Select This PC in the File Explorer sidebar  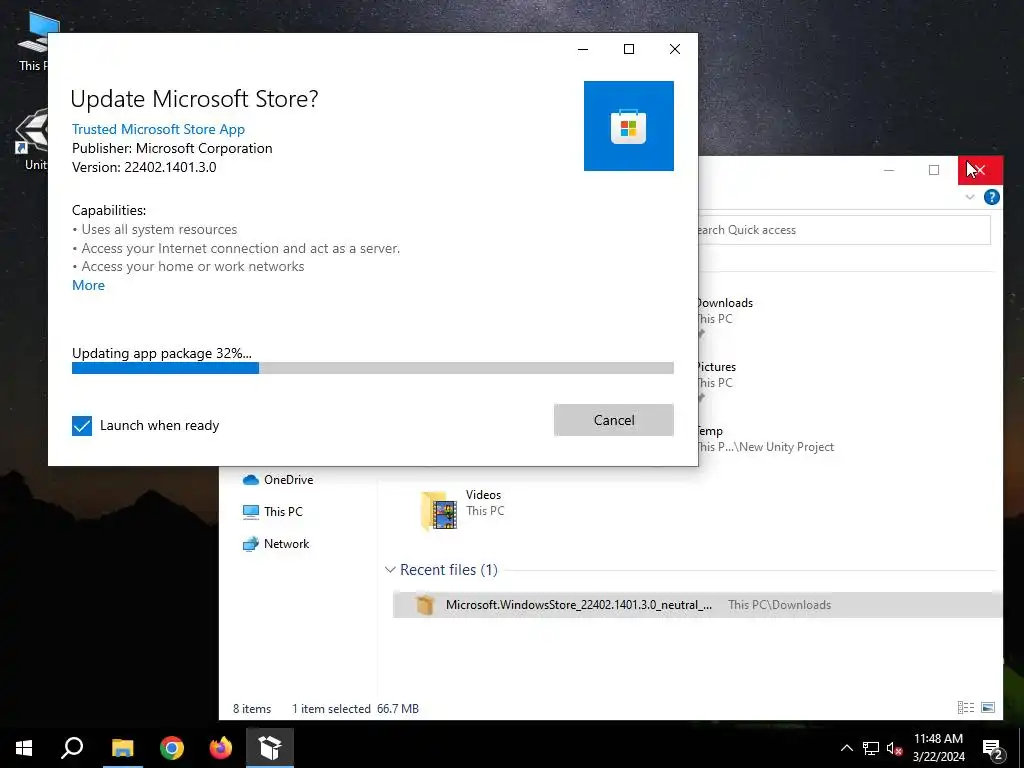[273, 512]
